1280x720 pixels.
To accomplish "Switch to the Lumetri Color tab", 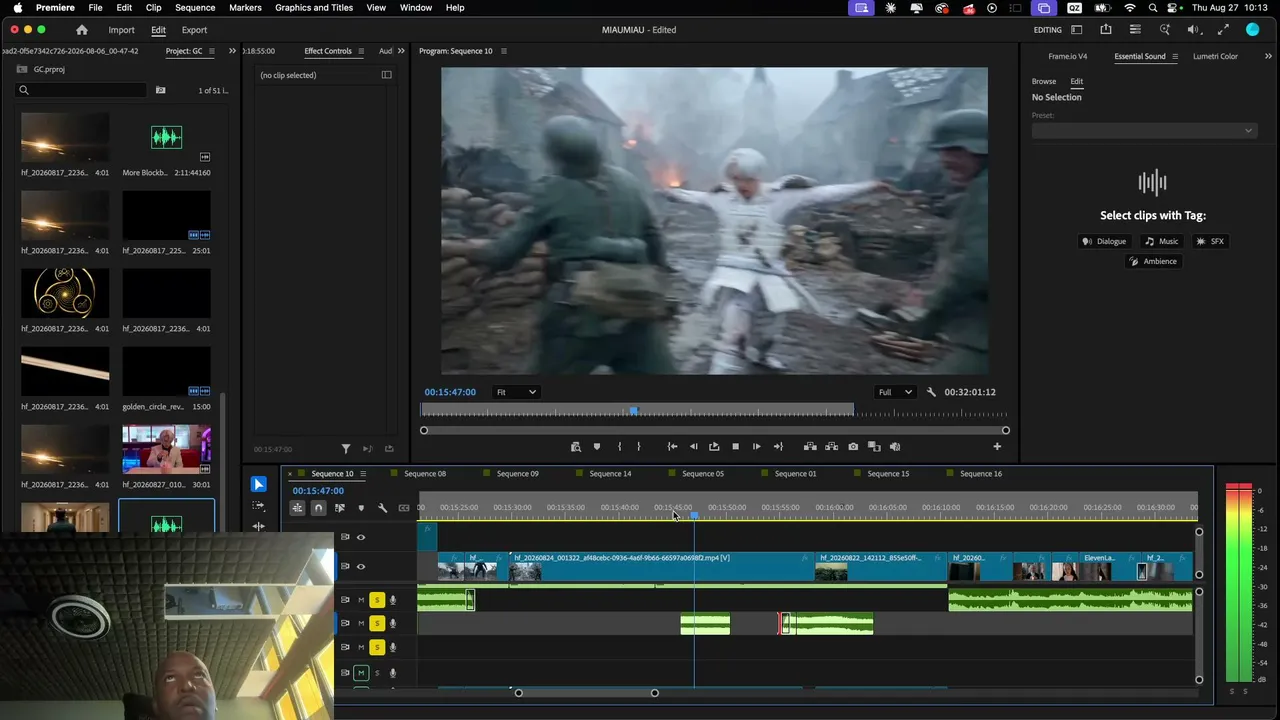I will click(1215, 56).
